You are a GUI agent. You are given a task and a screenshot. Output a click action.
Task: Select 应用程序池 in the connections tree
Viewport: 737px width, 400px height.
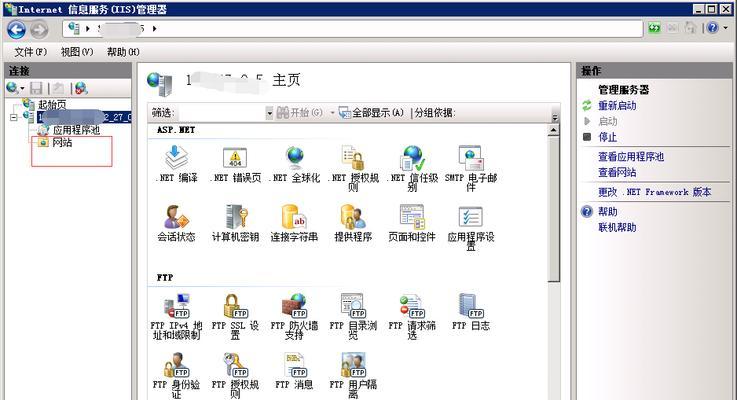coord(76,130)
